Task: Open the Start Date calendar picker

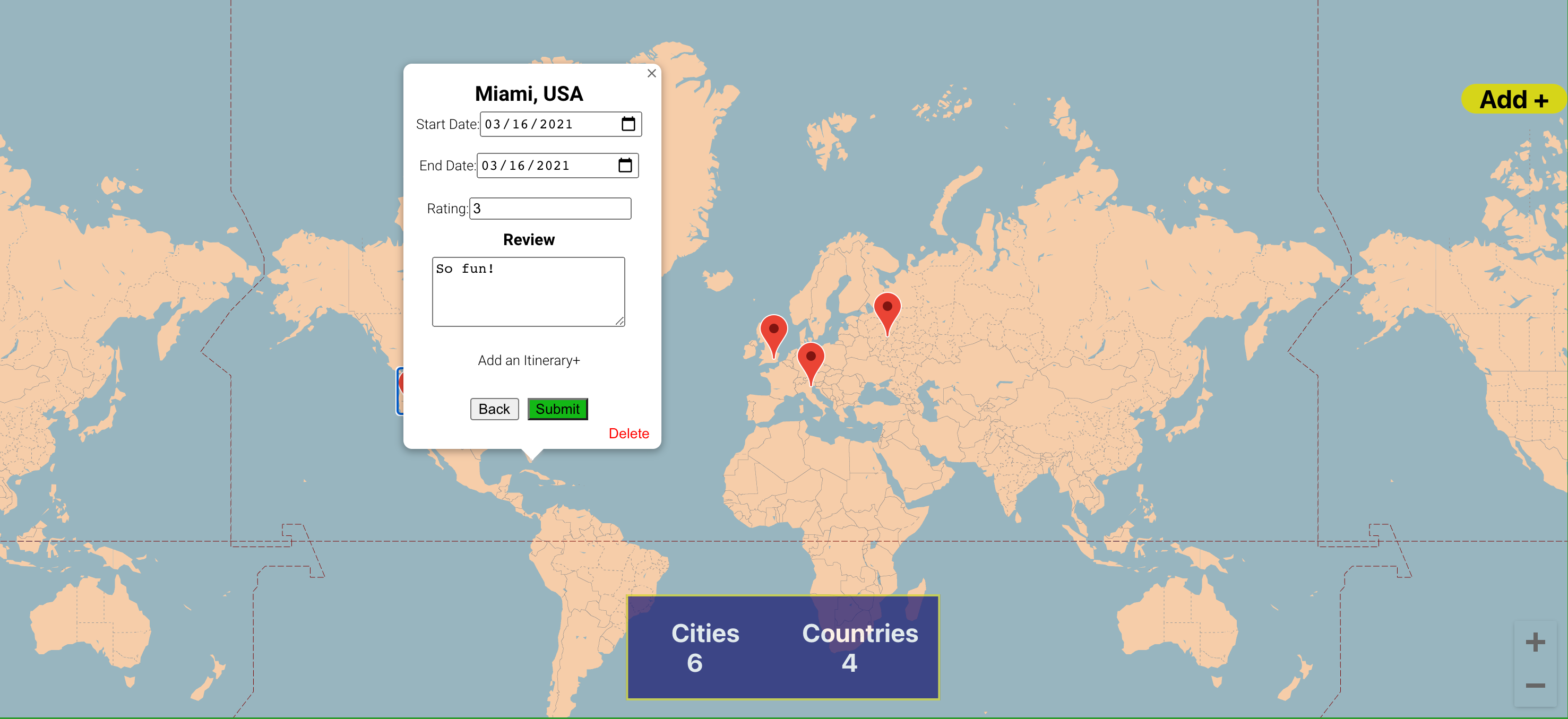Action: pyautogui.click(x=627, y=124)
